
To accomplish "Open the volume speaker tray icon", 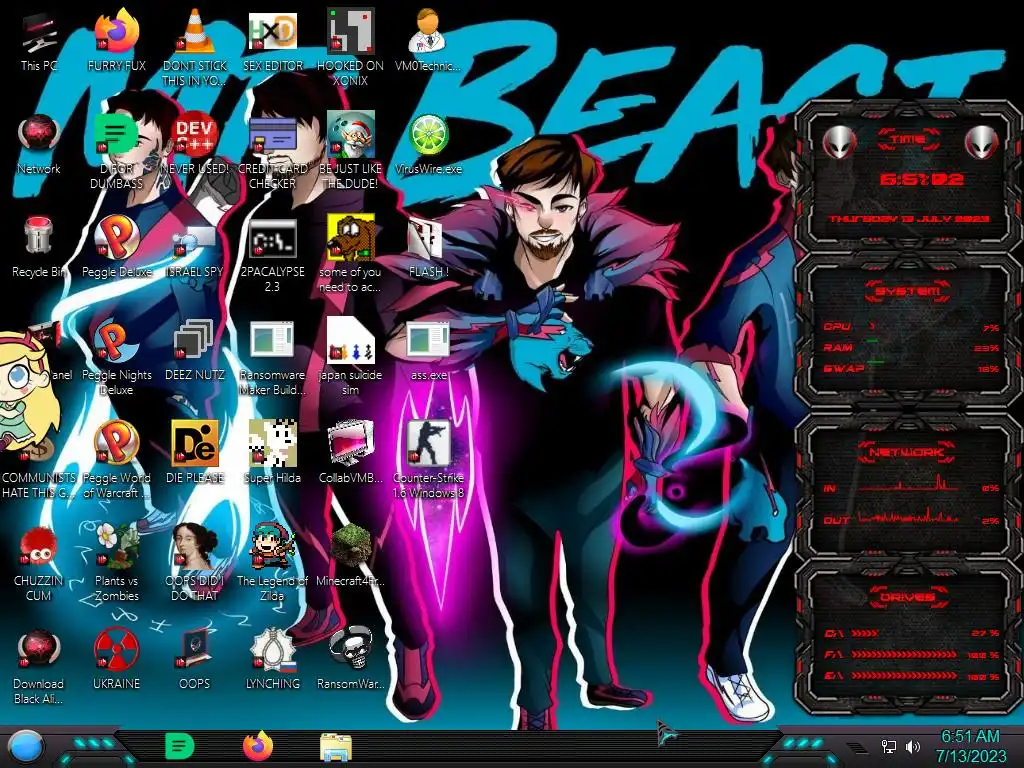I will [913, 746].
